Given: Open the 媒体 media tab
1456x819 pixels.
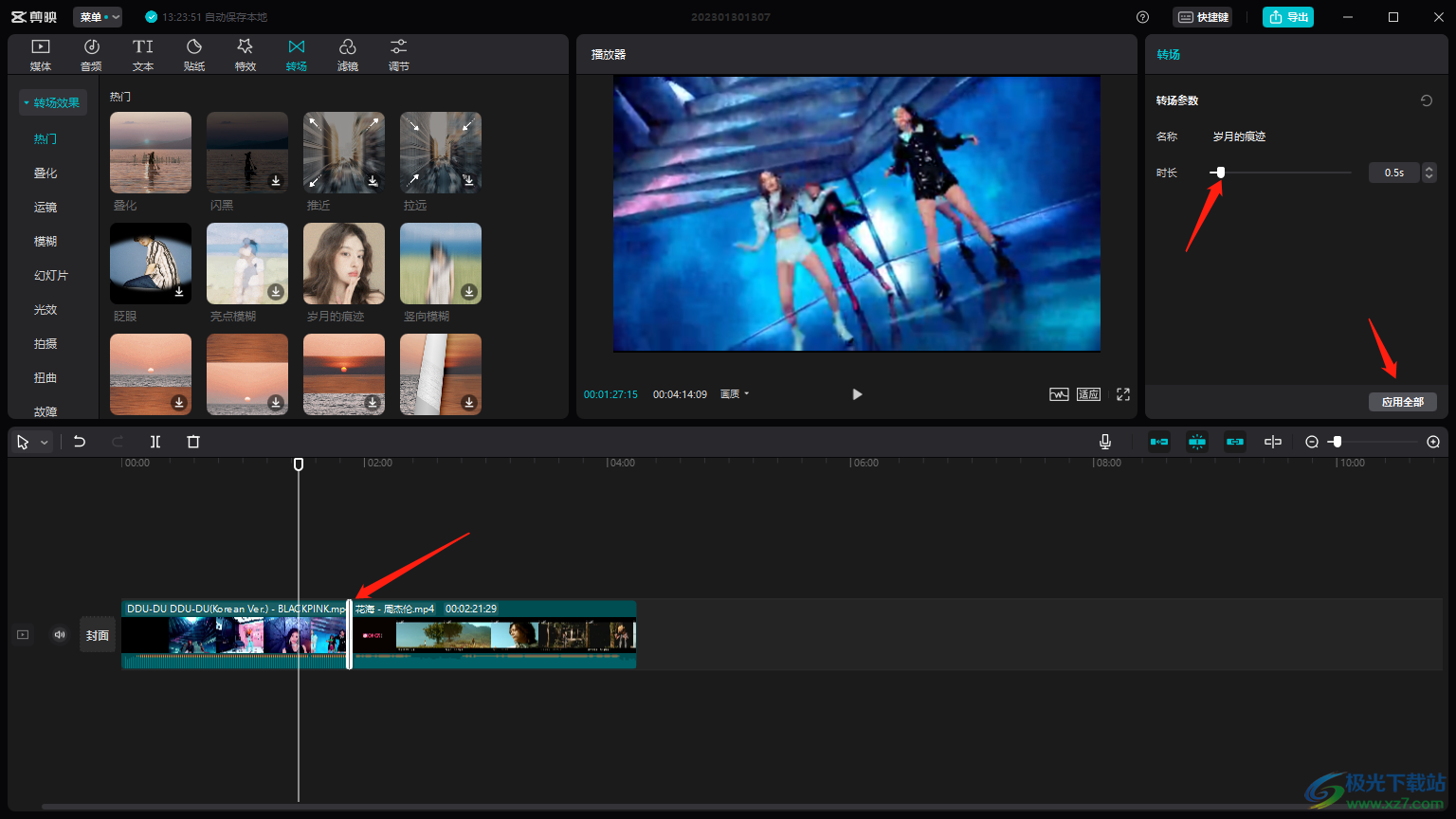Looking at the screenshot, I should 41,55.
